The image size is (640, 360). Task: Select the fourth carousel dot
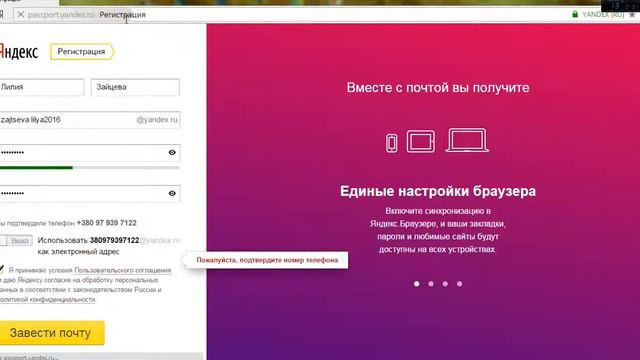click(460, 284)
